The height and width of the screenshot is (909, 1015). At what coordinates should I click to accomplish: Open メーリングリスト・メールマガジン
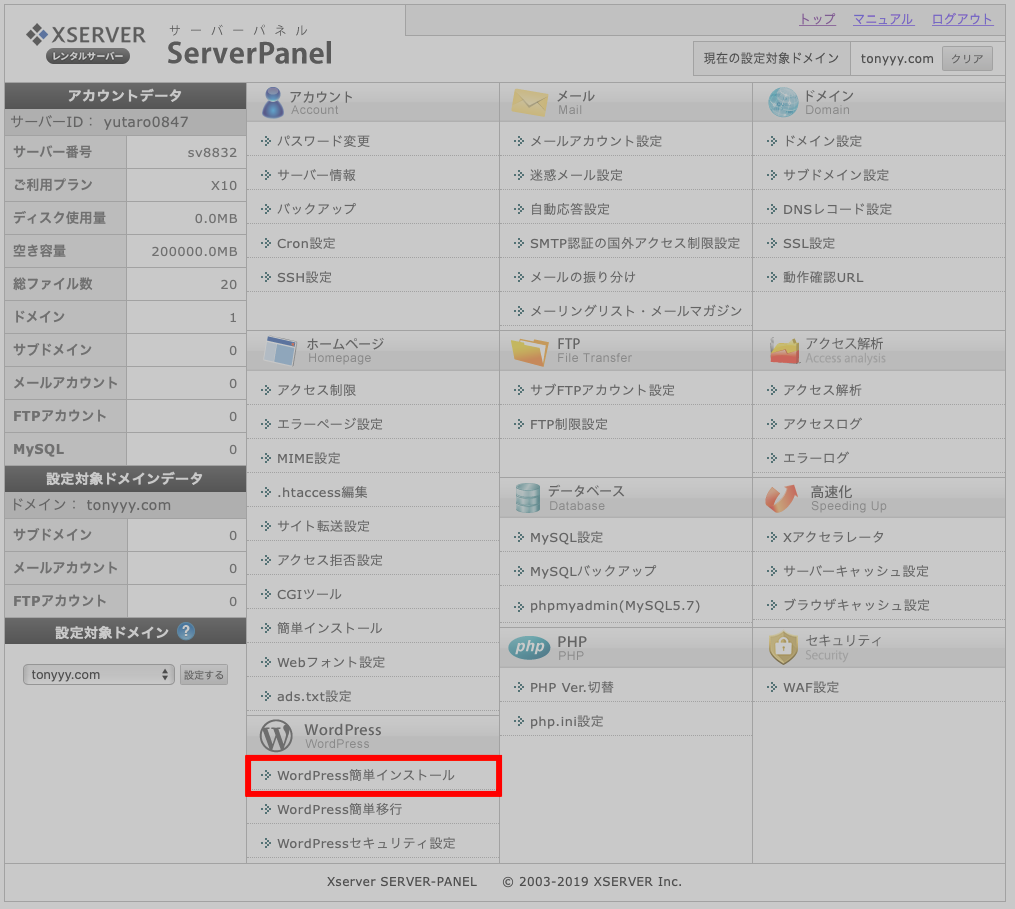point(636,311)
